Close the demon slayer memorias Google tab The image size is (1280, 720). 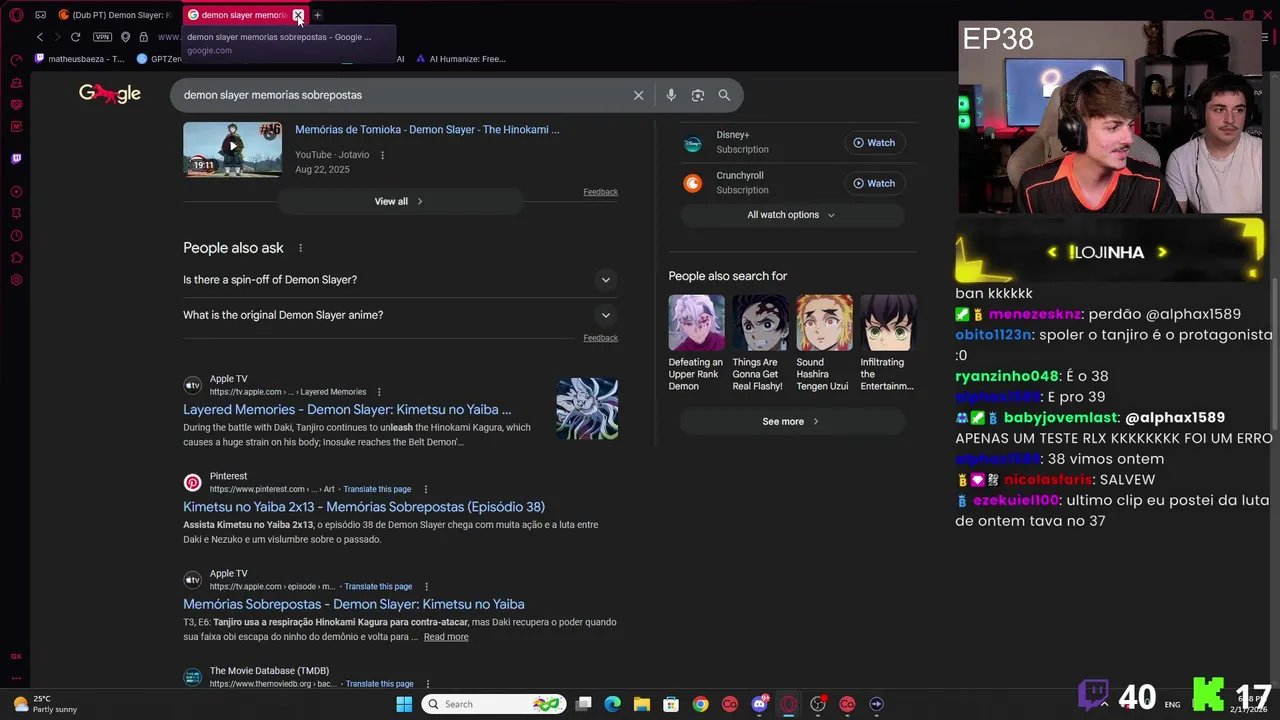[x=298, y=15]
